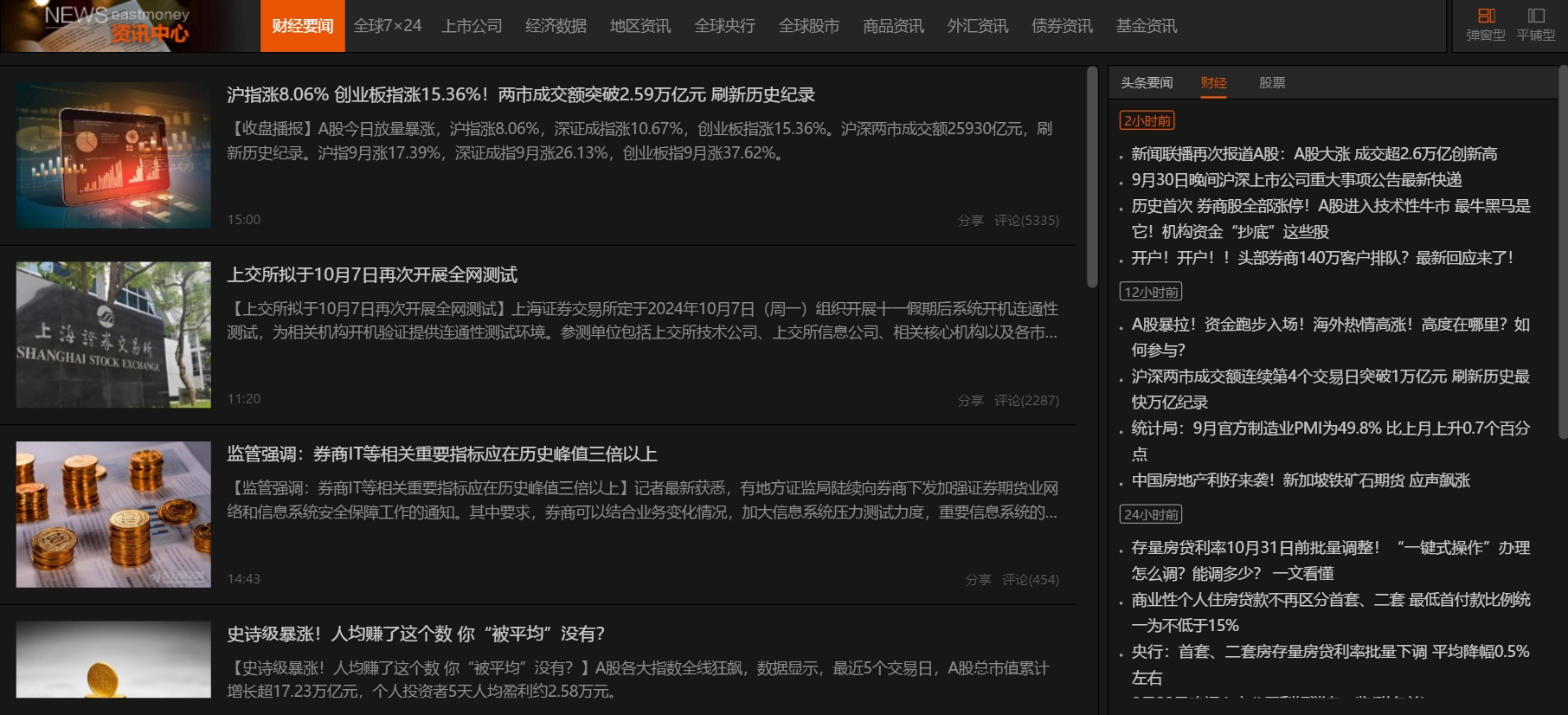Open sidebar news 历史首次 券商股全部涨停
The image size is (1568, 715).
1331,219
